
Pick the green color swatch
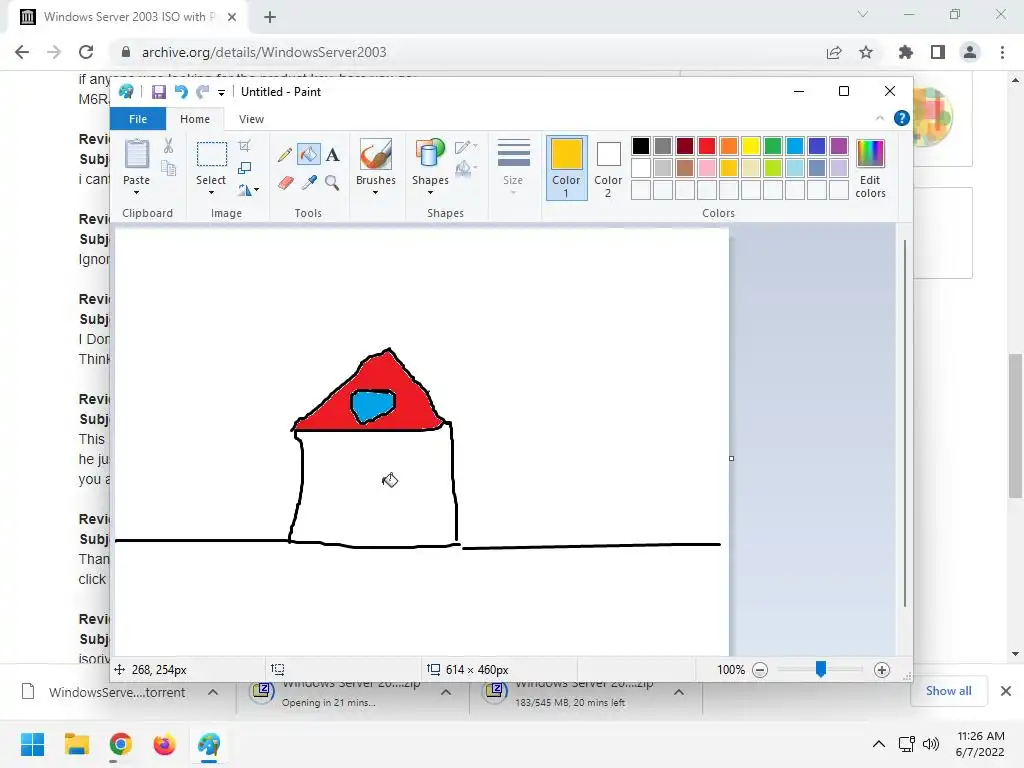tap(773, 146)
